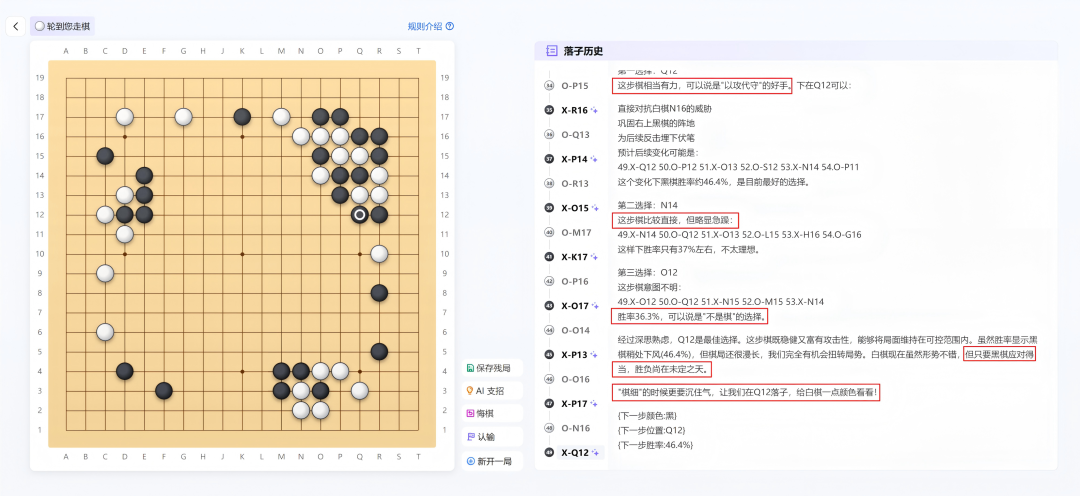Click the back arrow icon
The image size is (1080, 496).
(15, 26)
